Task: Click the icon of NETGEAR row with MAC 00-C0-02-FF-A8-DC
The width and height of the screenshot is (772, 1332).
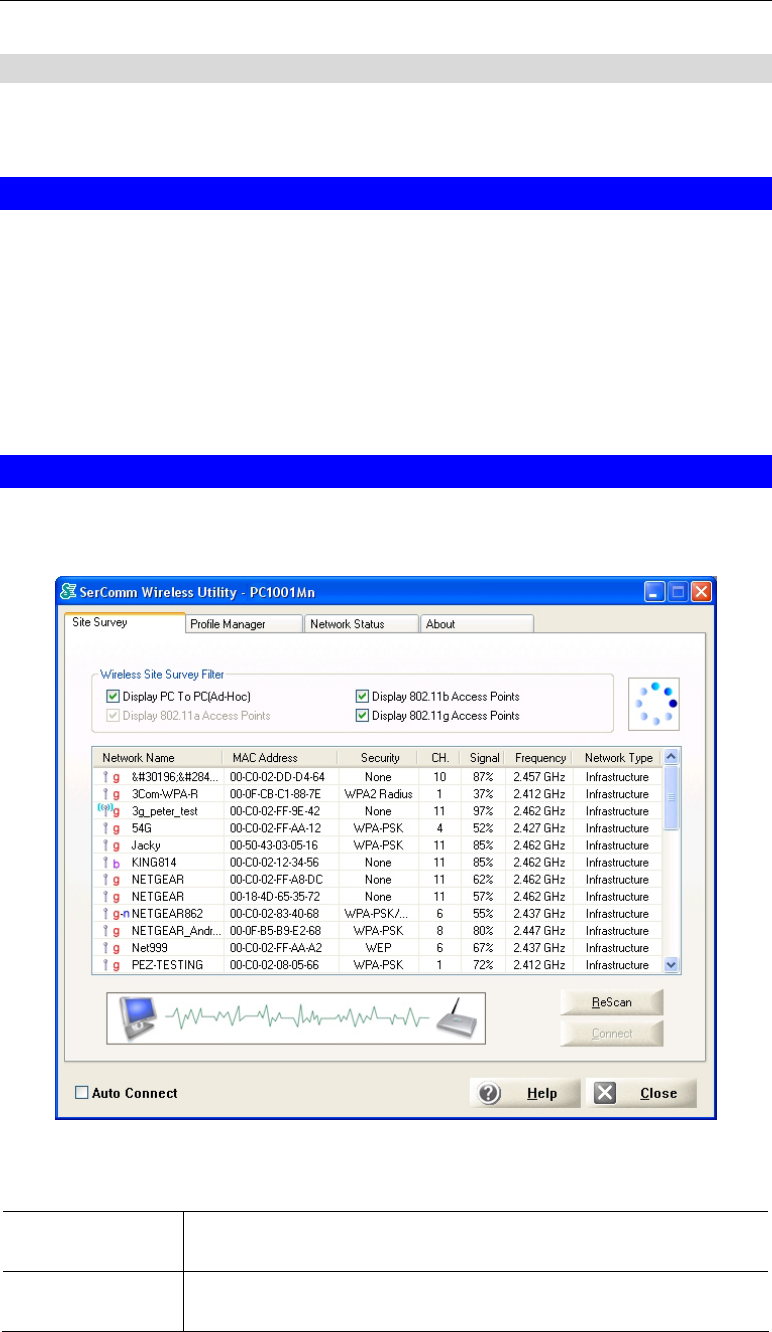Action: pyautogui.click(x=110, y=879)
